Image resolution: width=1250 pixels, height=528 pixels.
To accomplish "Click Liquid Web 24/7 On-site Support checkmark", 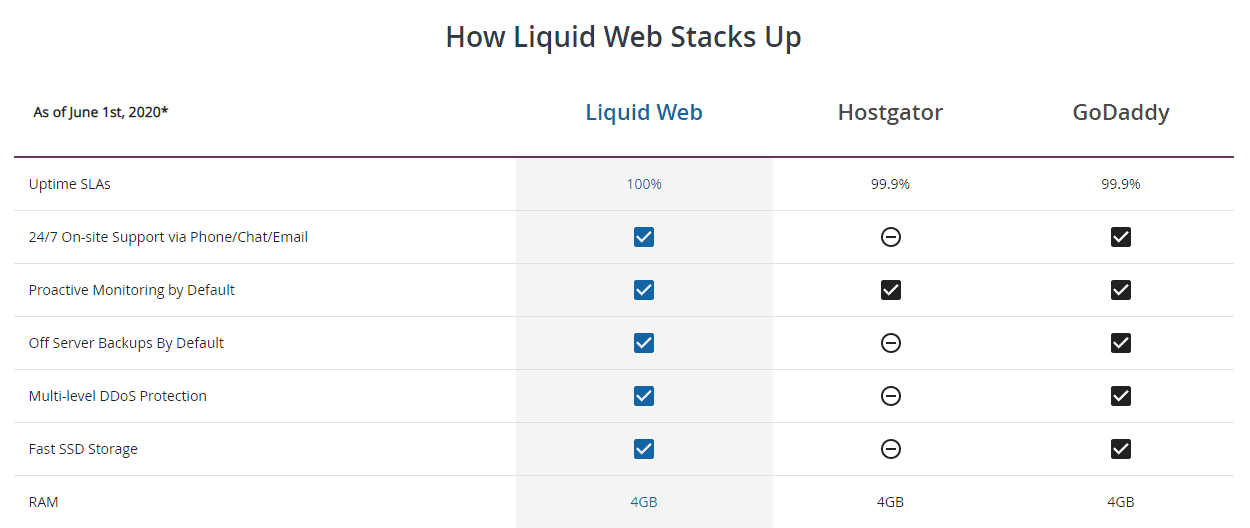I will coord(644,237).
